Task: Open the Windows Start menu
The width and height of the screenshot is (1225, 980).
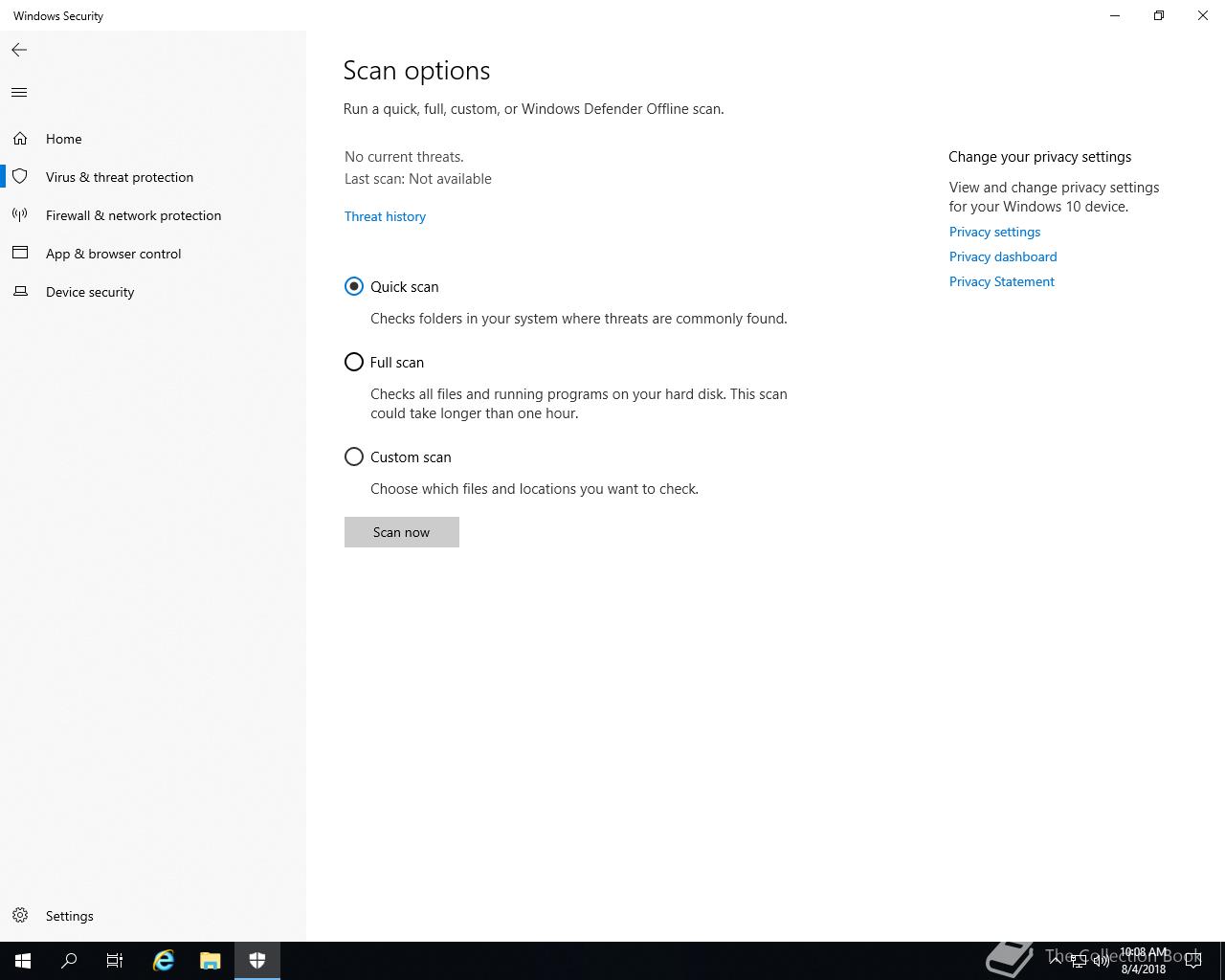Action: 23,961
